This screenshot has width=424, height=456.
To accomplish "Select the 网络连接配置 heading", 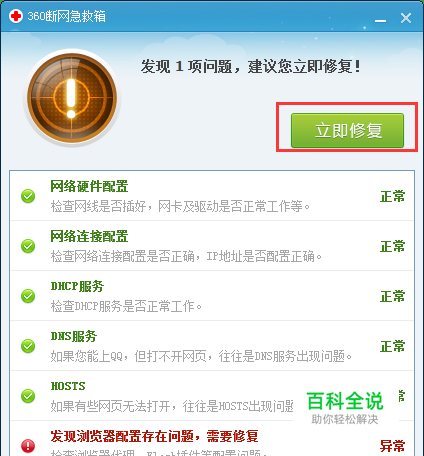I will coord(89,236).
